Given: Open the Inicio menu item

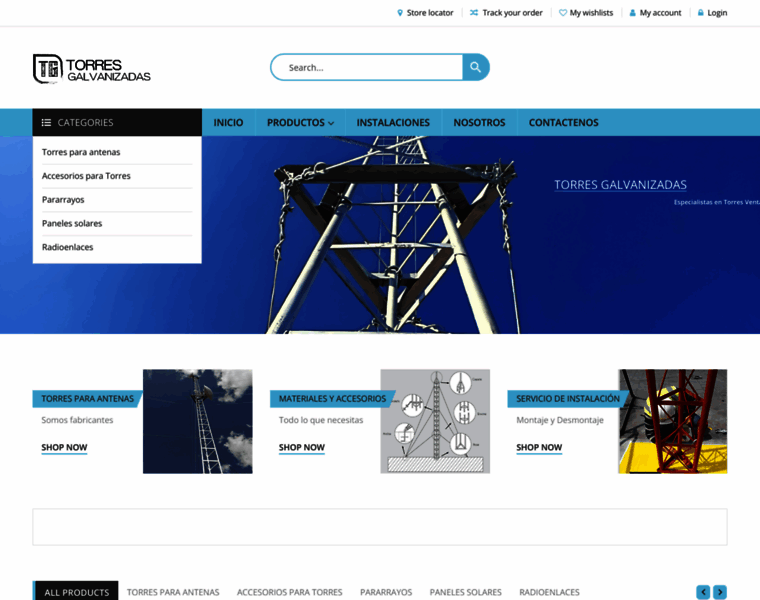Looking at the screenshot, I should point(228,123).
